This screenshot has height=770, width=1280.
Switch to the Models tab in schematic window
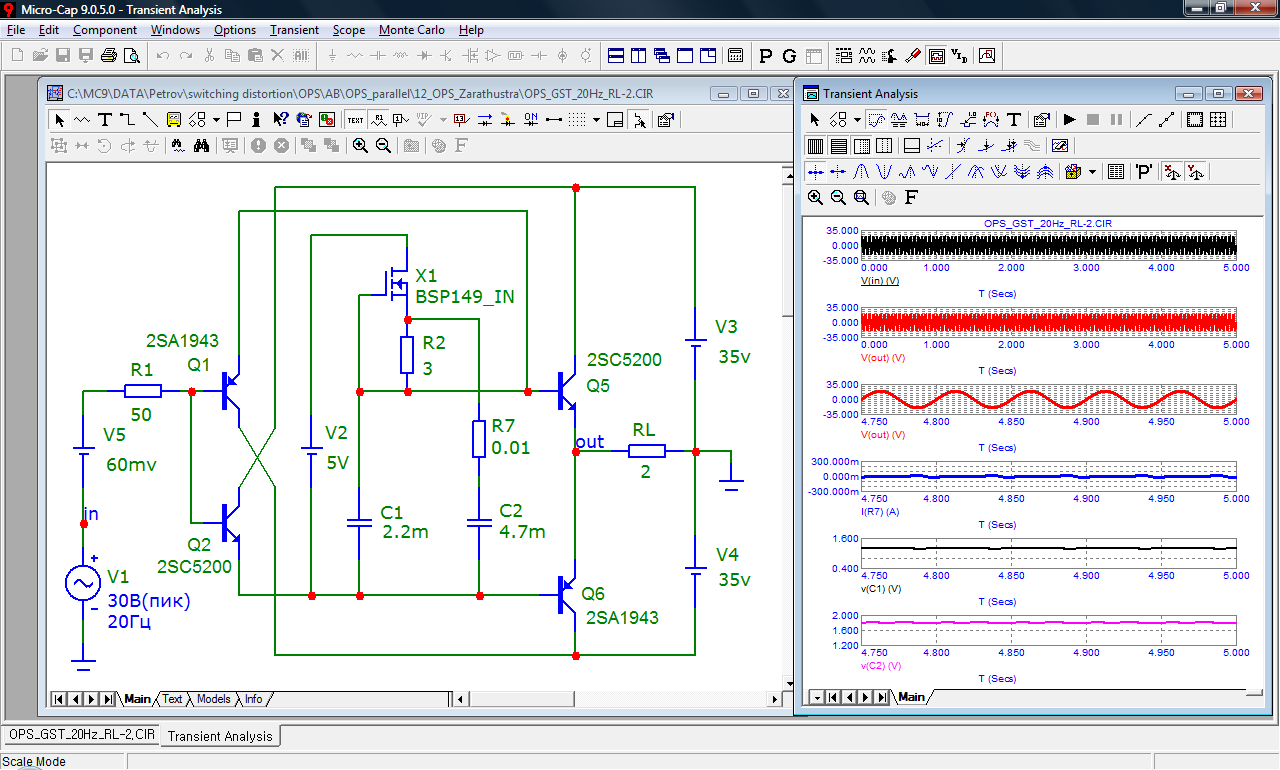213,699
